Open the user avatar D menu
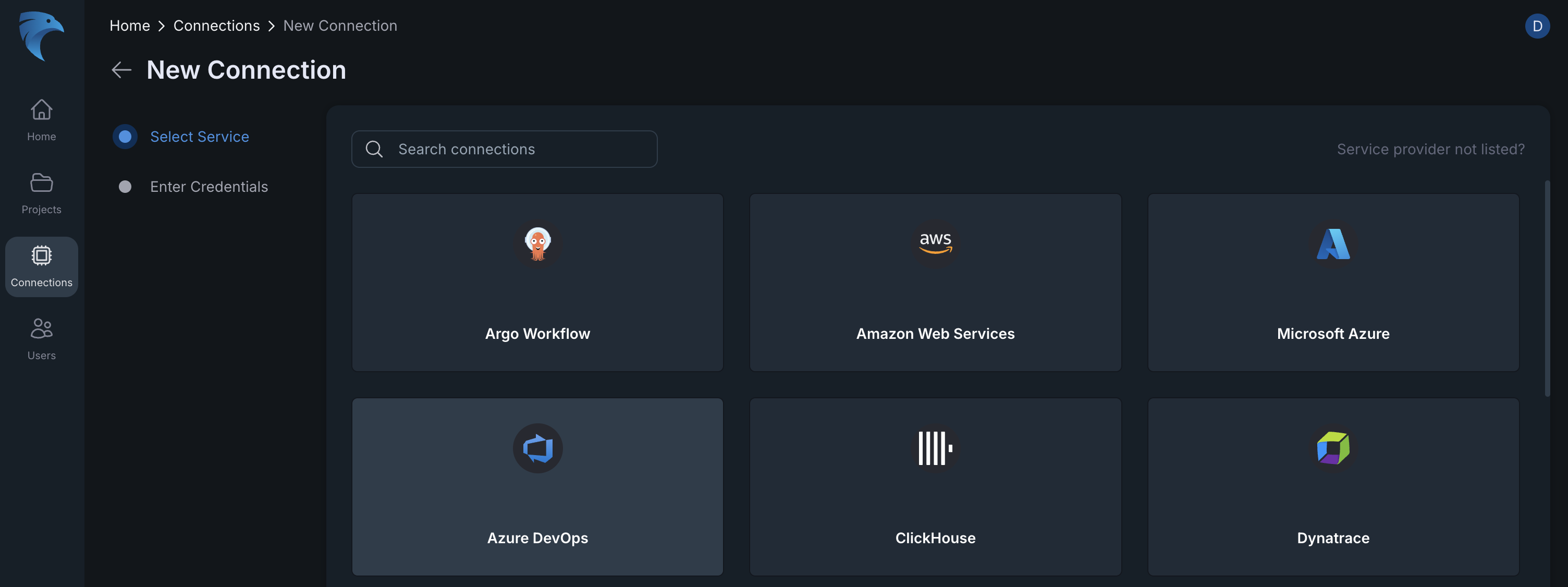Viewport: 1568px width, 587px height. 1537,26
